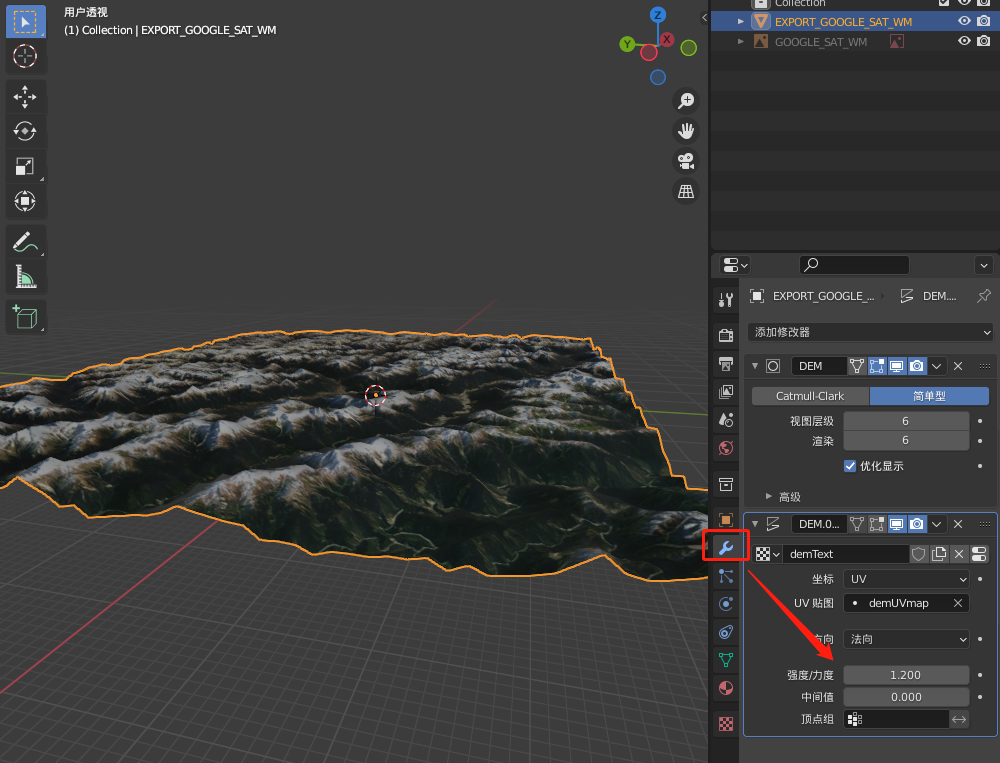1000x763 pixels.
Task: Activate the Move tool
Action: pos(25,96)
